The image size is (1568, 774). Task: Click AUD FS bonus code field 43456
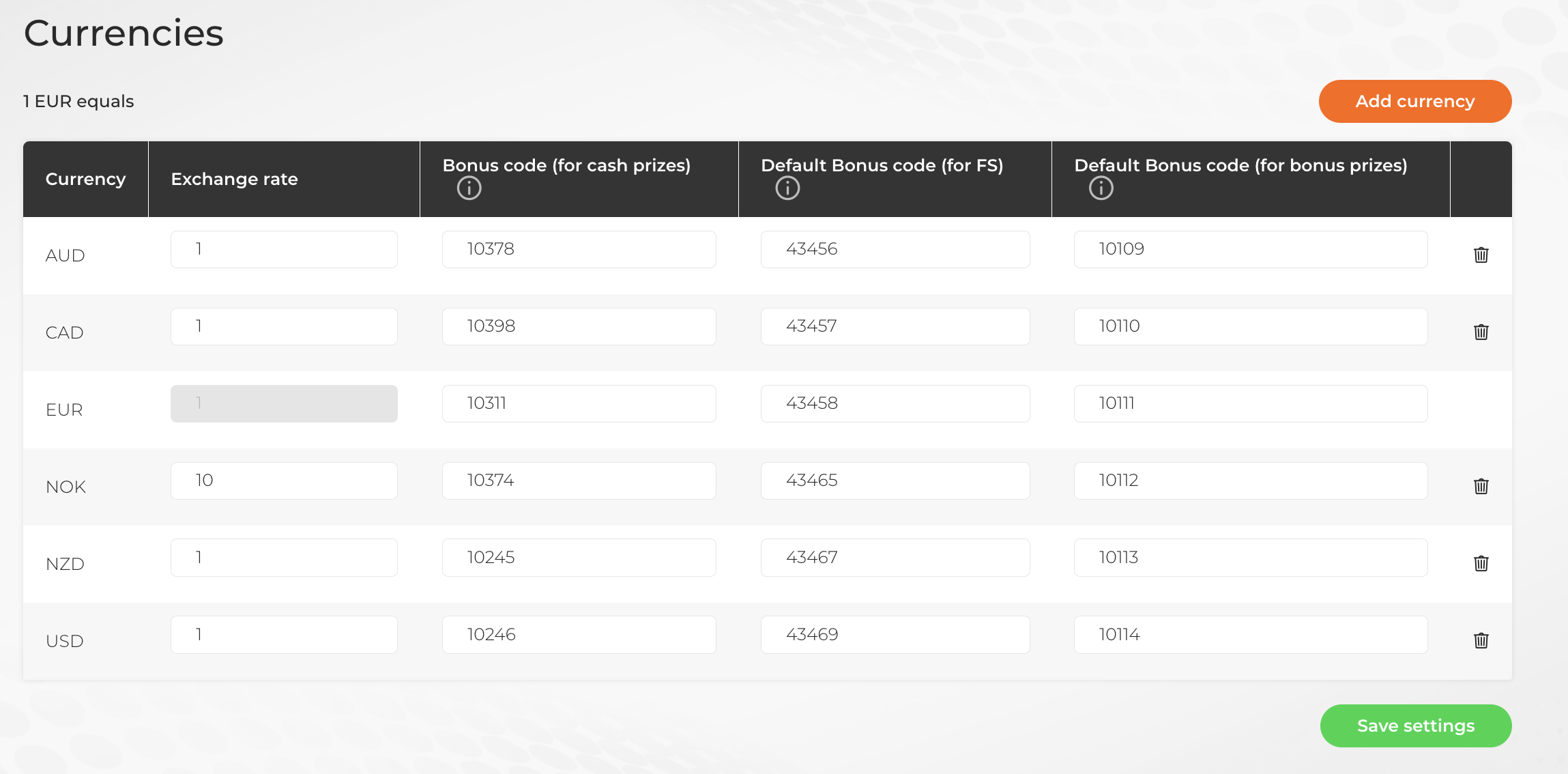[x=895, y=249]
